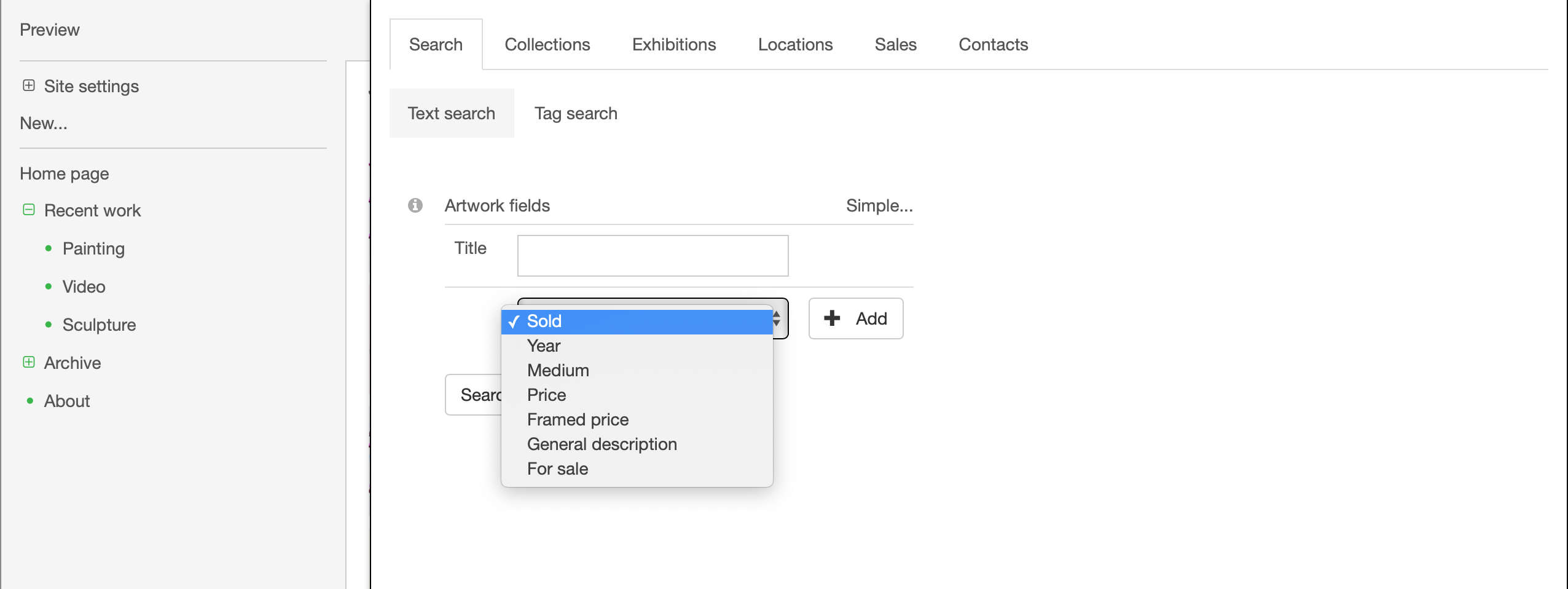
Task: Select the Video page
Action: click(x=84, y=287)
